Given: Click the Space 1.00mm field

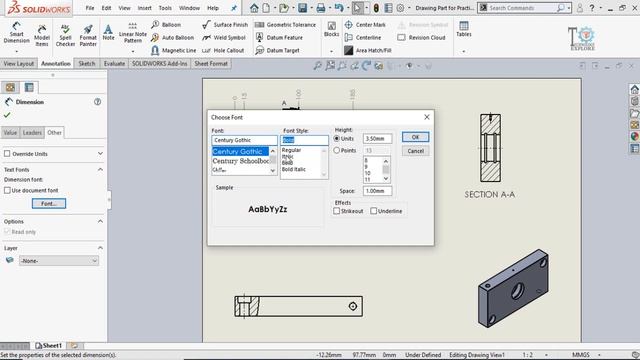Looking at the screenshot, I should coord(377,191).
